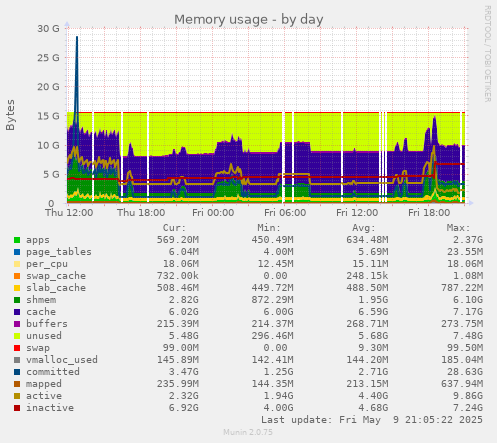Viewport: 497px width, 443px height.
Task: Click the 'Cur:' column header
Action: tap(174, 228)
